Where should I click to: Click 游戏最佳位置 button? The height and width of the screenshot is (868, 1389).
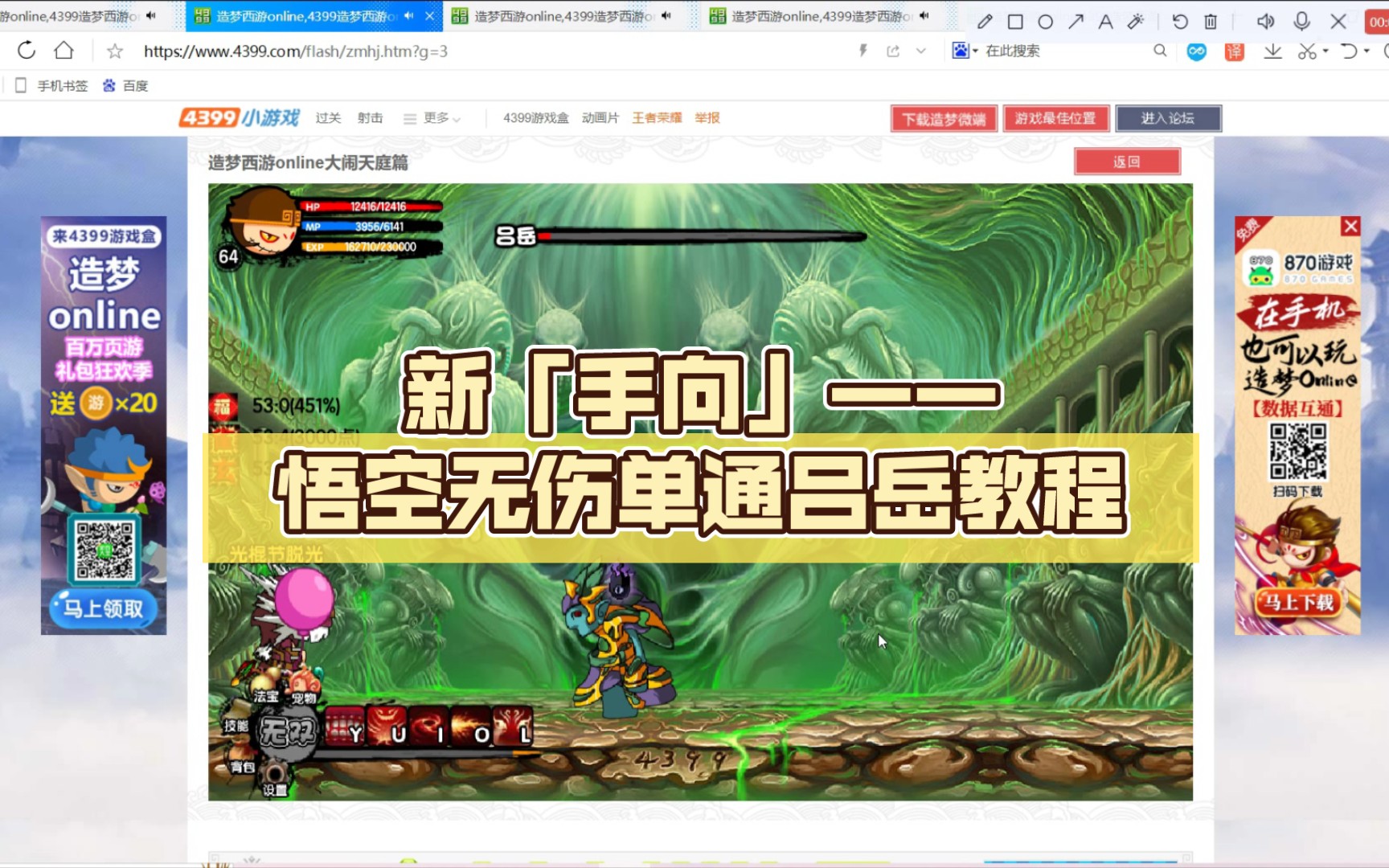click(x=1055, y=119)
